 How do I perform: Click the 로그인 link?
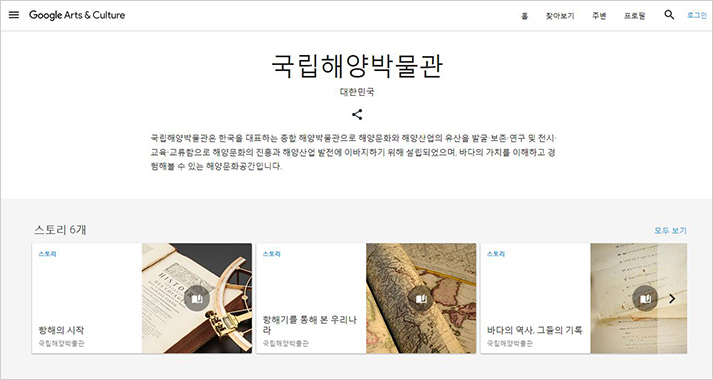697,15
